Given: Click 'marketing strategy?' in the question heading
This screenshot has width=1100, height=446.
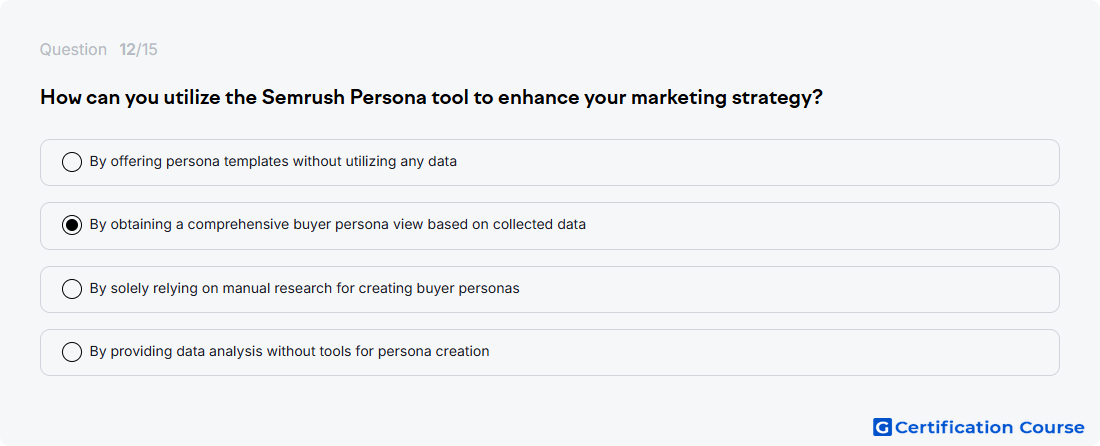Looking at the screenshot, I should coord(727,98).
